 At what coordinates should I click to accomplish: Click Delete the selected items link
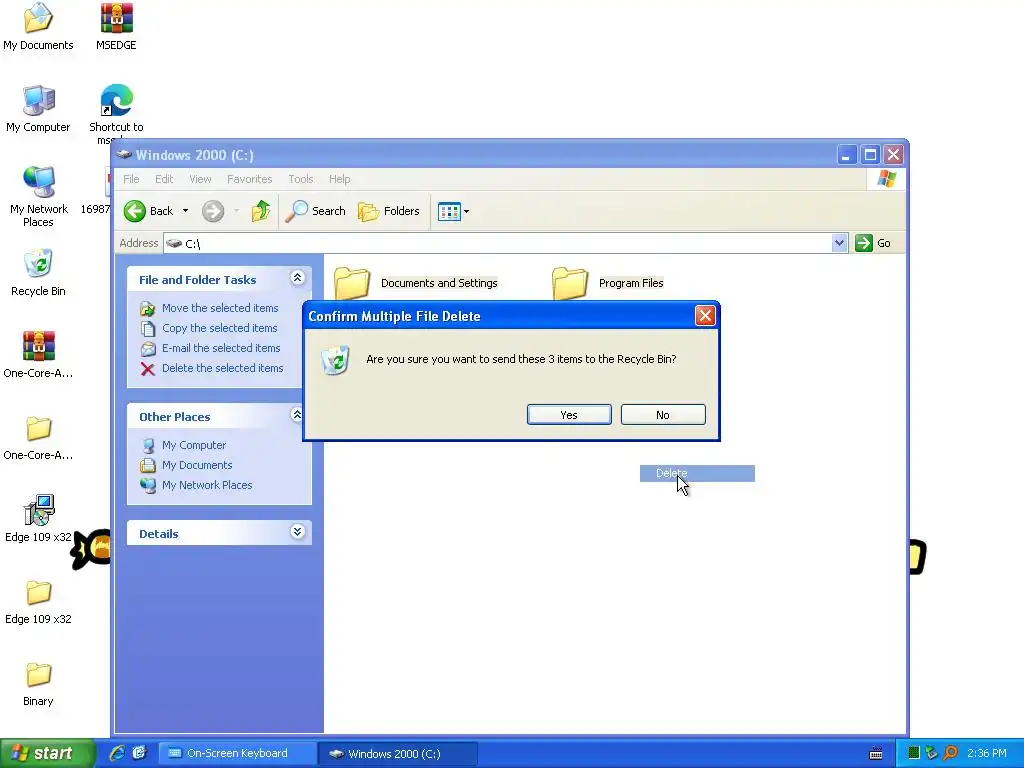[x=223, y=368]
